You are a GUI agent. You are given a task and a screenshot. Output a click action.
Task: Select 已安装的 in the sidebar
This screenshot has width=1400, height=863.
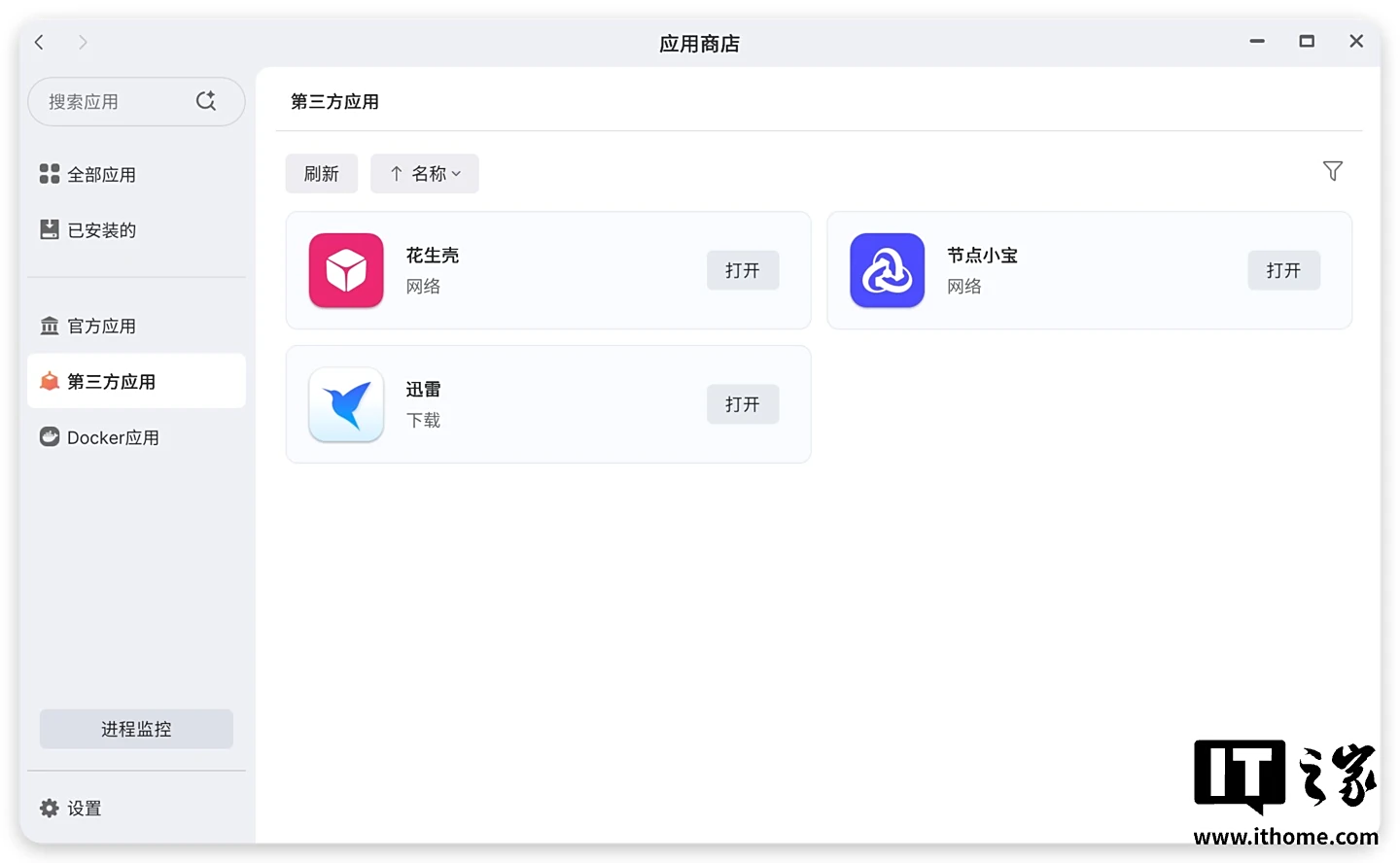(101, 230)
